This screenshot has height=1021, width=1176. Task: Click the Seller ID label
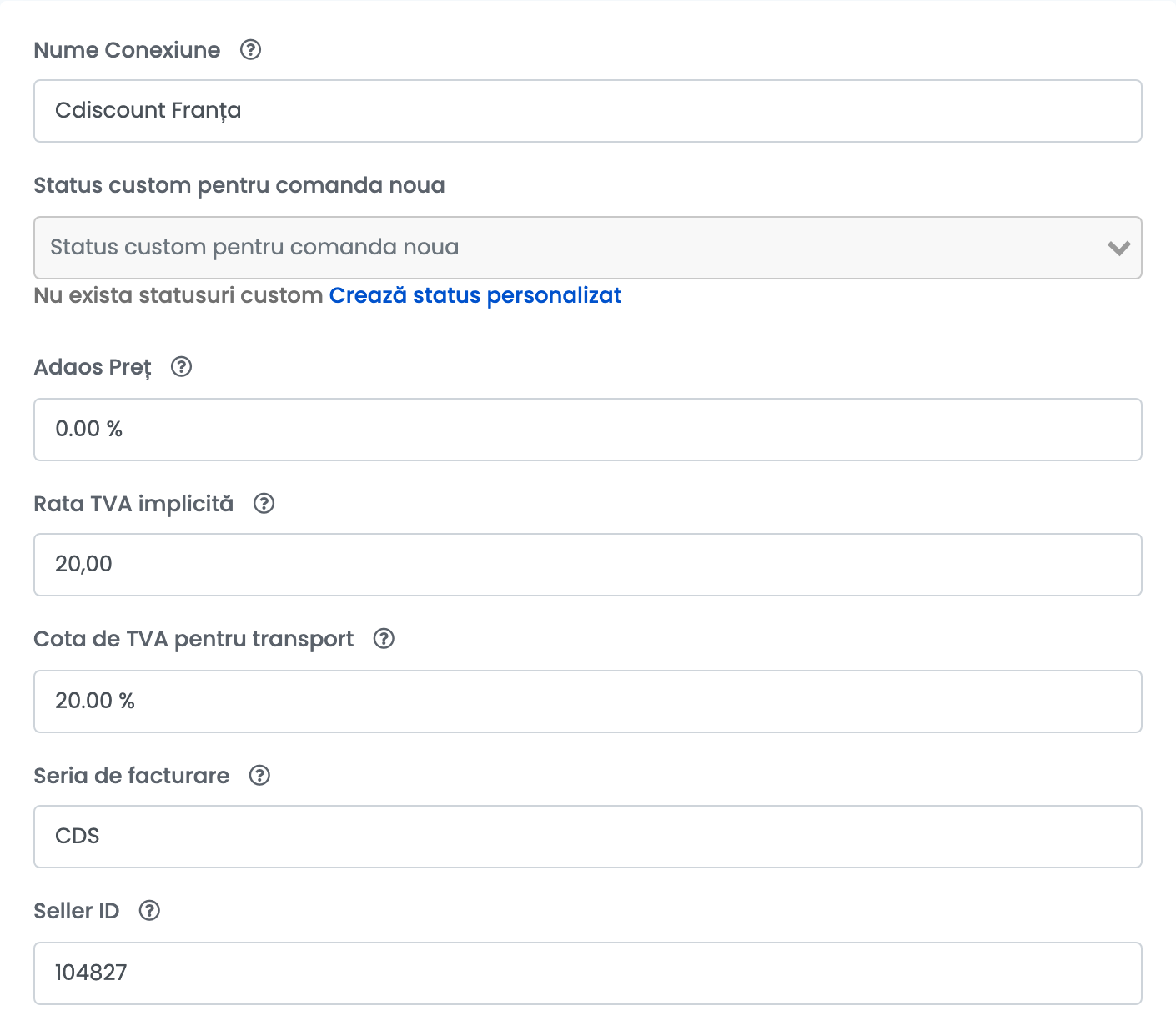[77, 911]
